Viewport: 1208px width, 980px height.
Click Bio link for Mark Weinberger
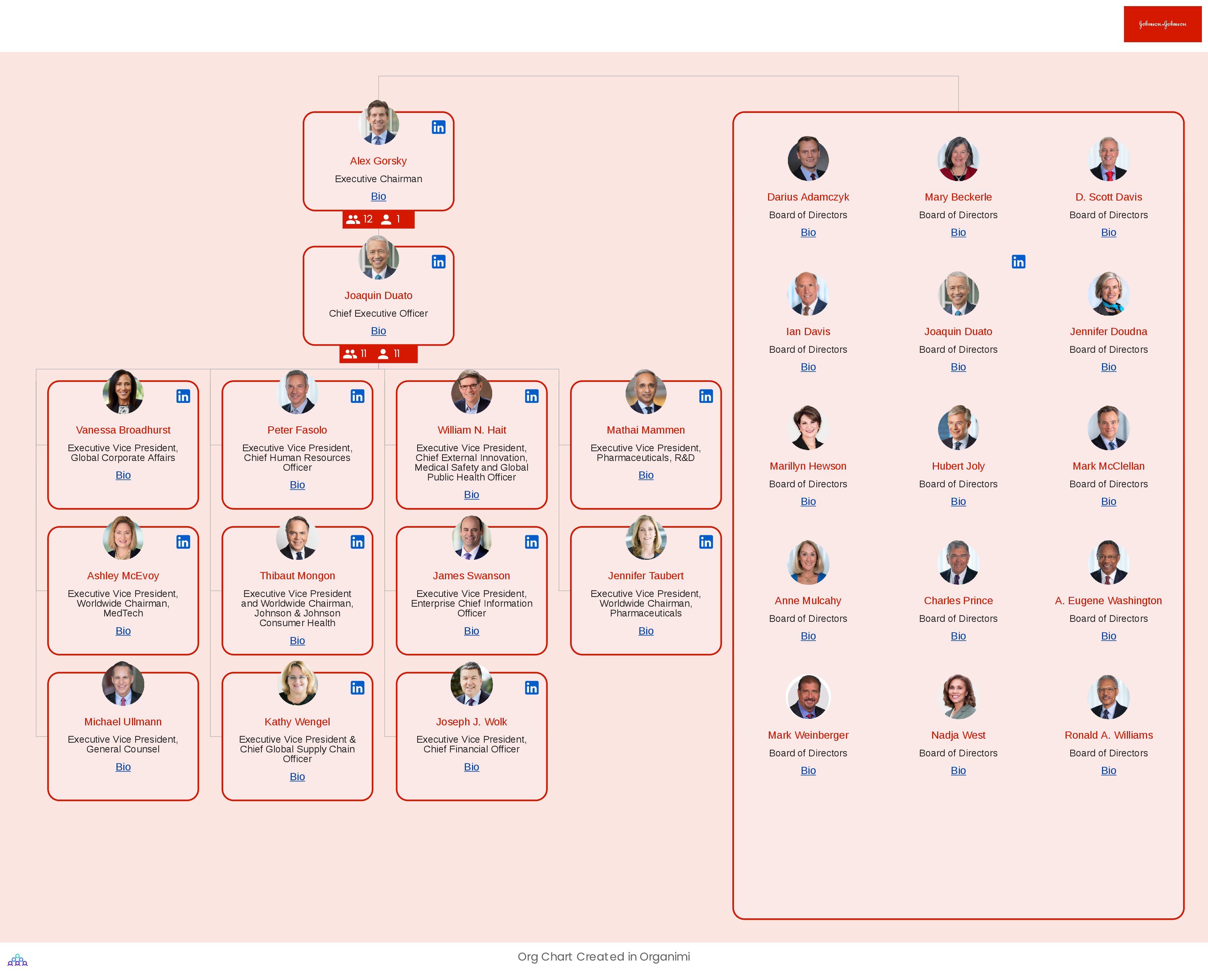click(x=808, y=769)
